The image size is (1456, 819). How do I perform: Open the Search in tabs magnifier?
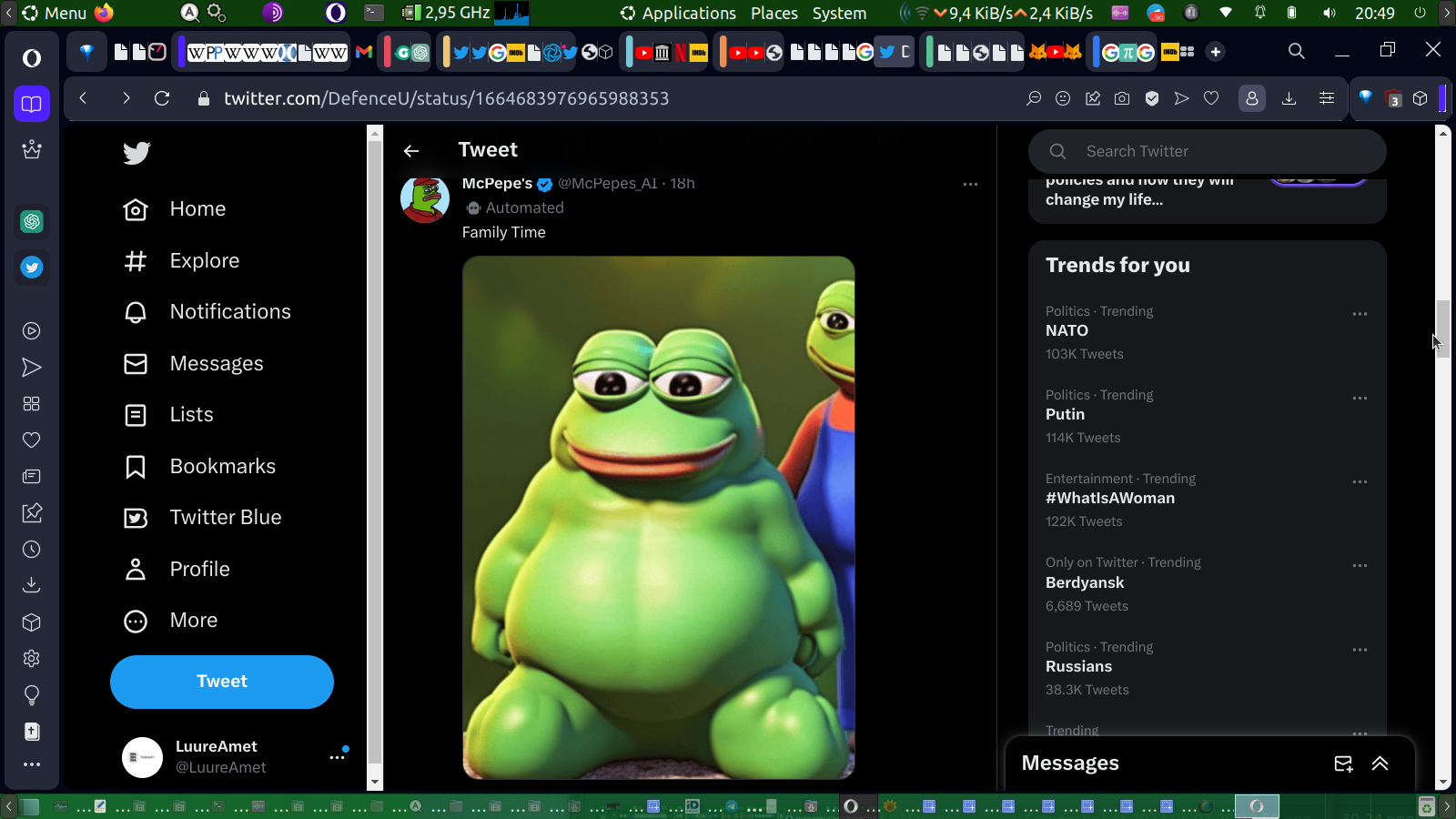click(x=1297, y=51)
